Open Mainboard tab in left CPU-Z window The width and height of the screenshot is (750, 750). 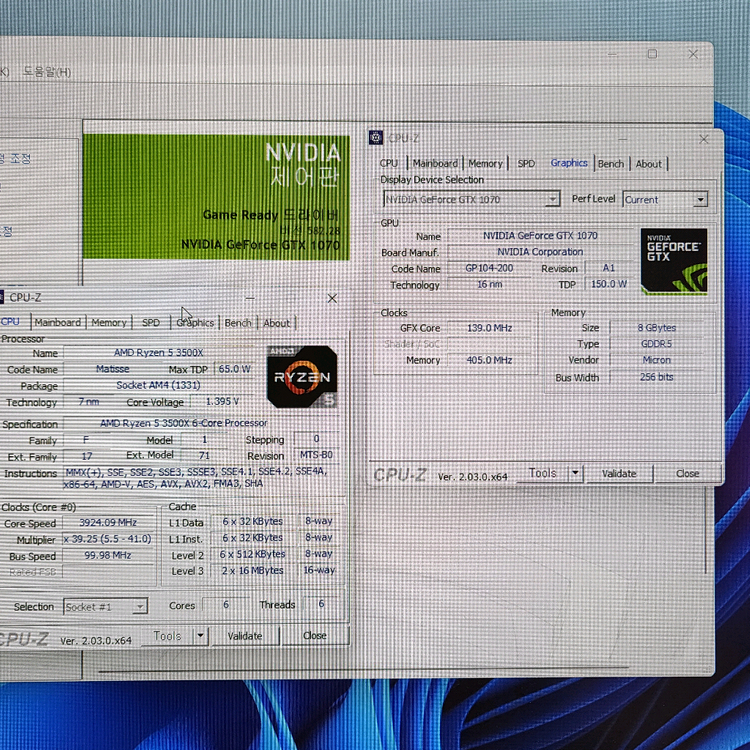click(58, 322)
